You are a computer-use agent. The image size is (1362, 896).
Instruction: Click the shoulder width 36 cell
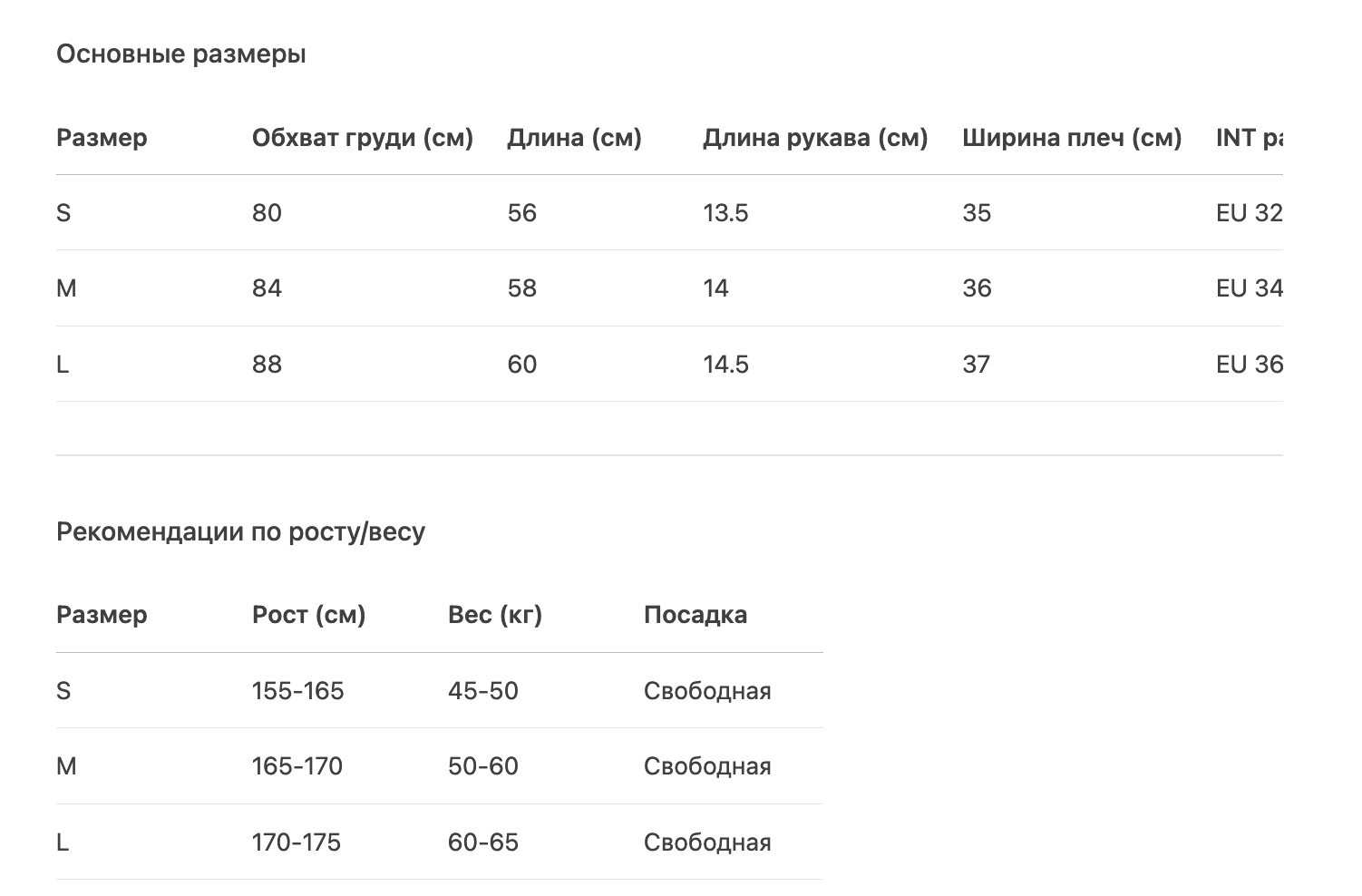pyautogui.click(x=977, y=288)
